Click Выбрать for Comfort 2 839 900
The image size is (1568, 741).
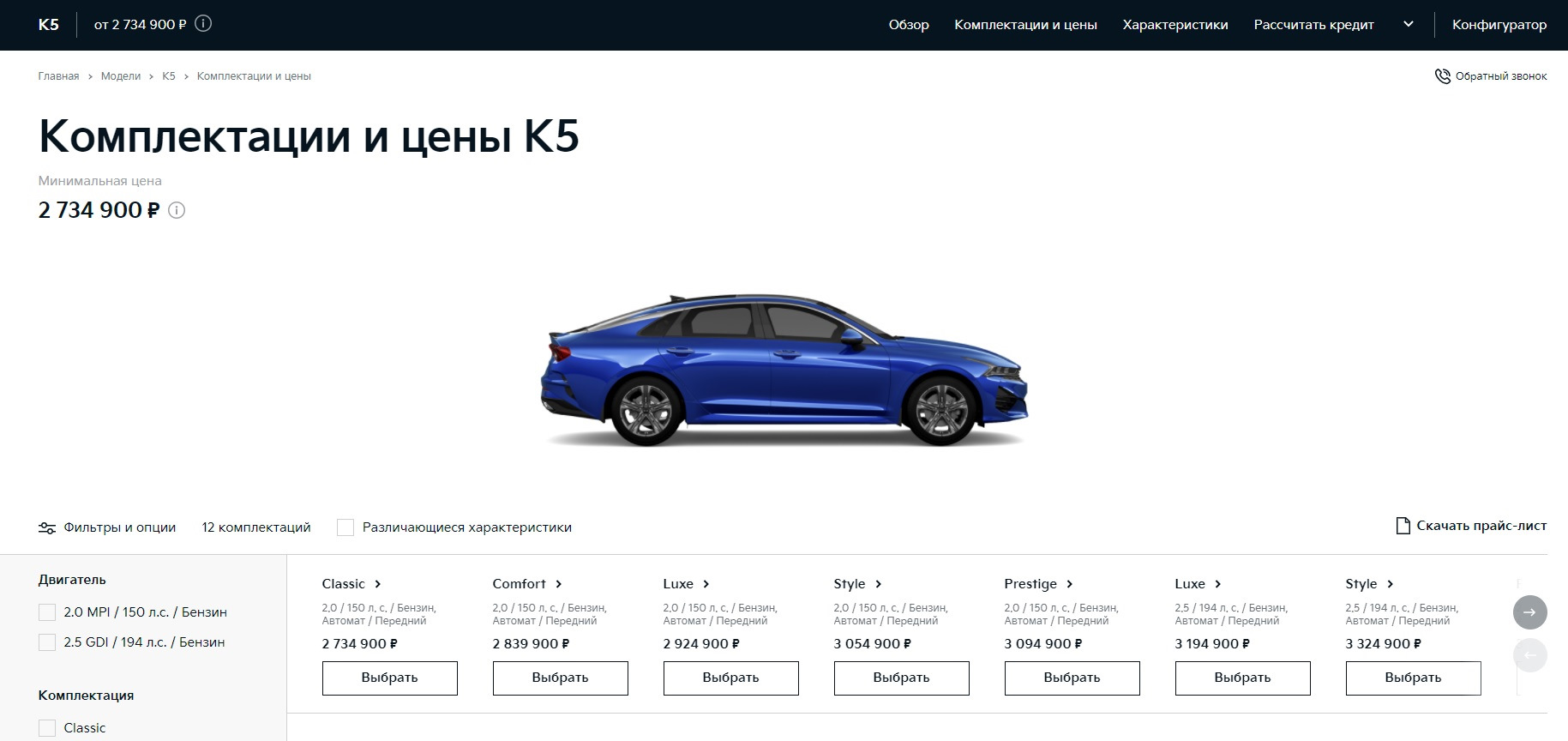pos(561,678)
